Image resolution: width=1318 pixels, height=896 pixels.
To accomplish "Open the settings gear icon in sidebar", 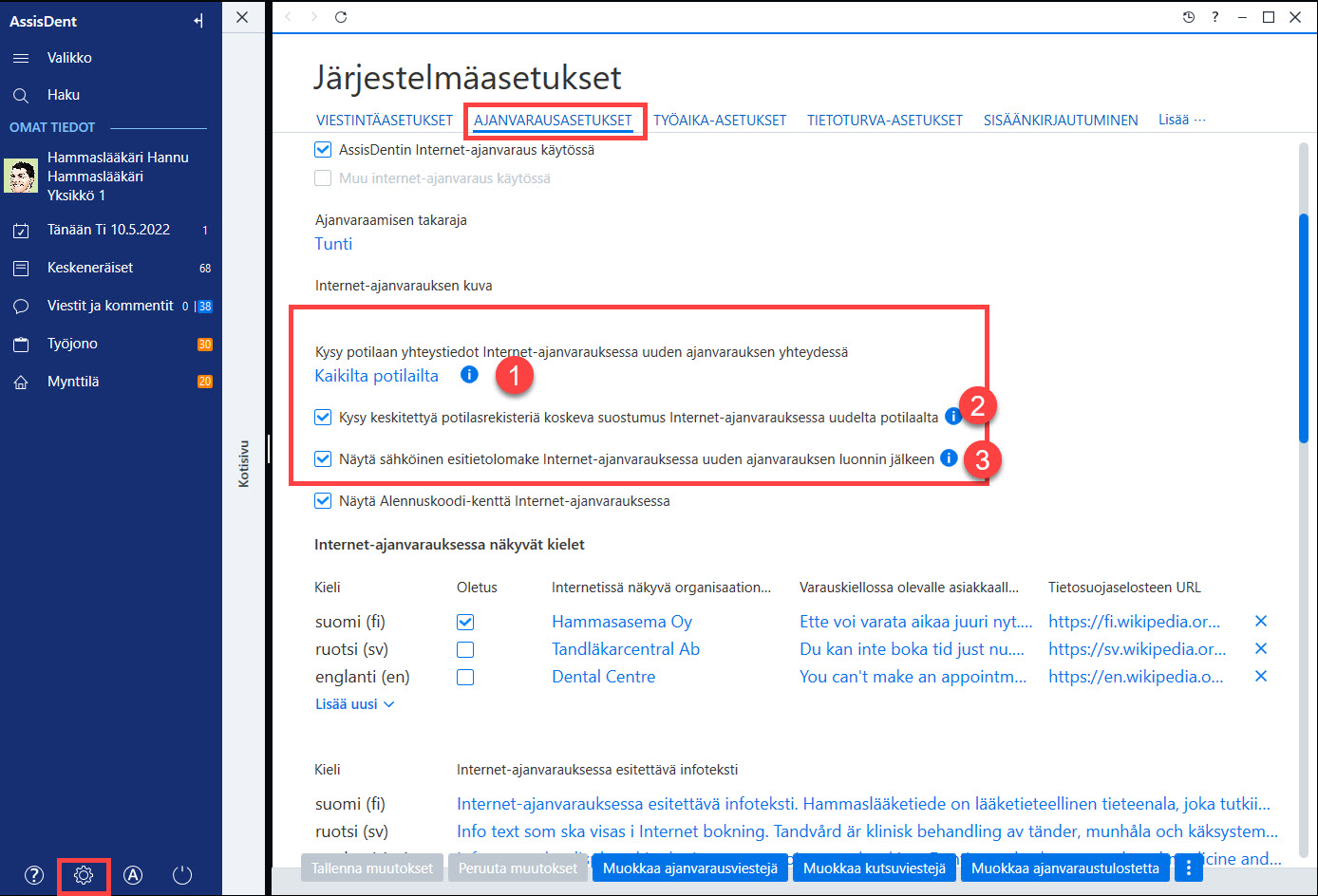I will 84,875.
